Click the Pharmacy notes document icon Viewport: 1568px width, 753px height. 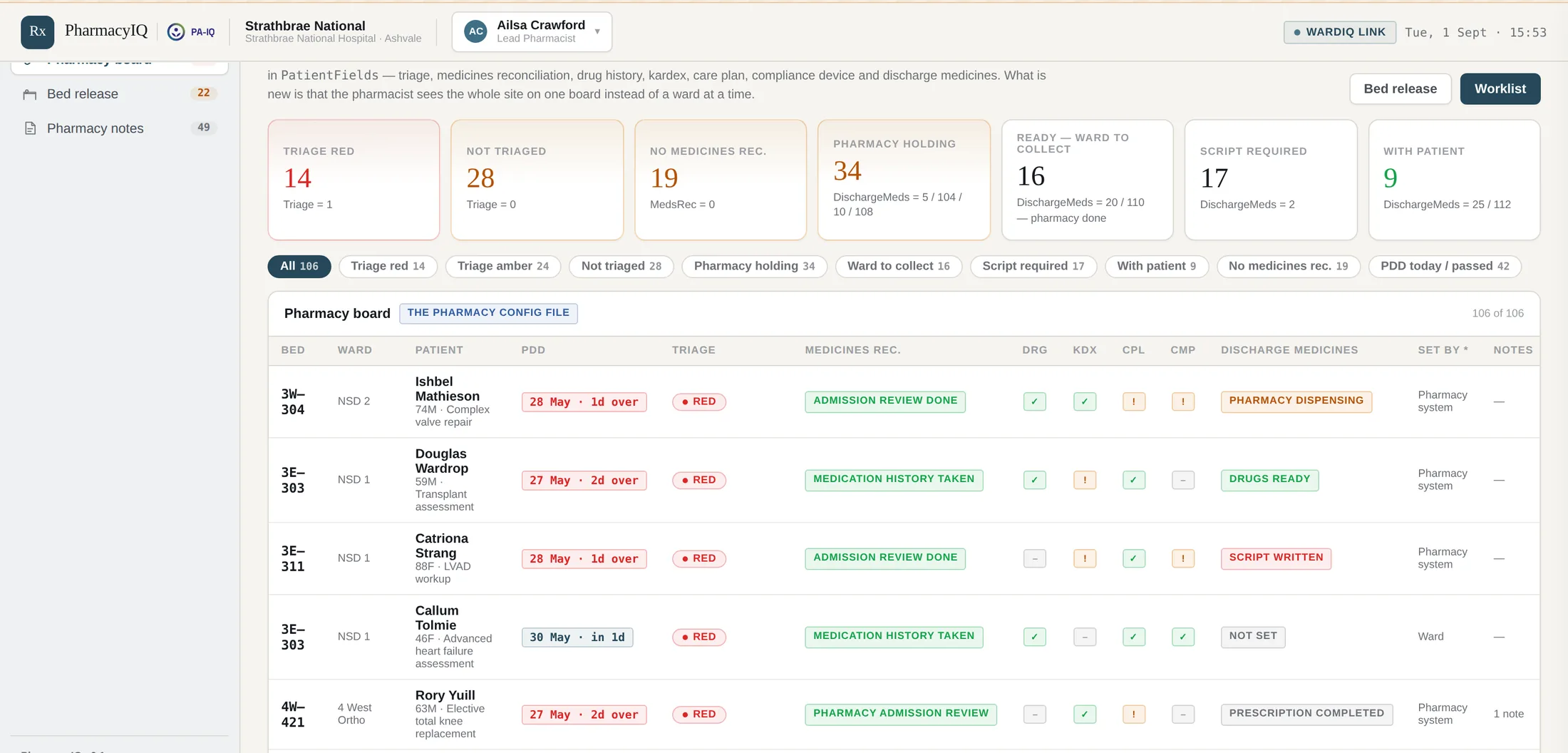(30, 128)
